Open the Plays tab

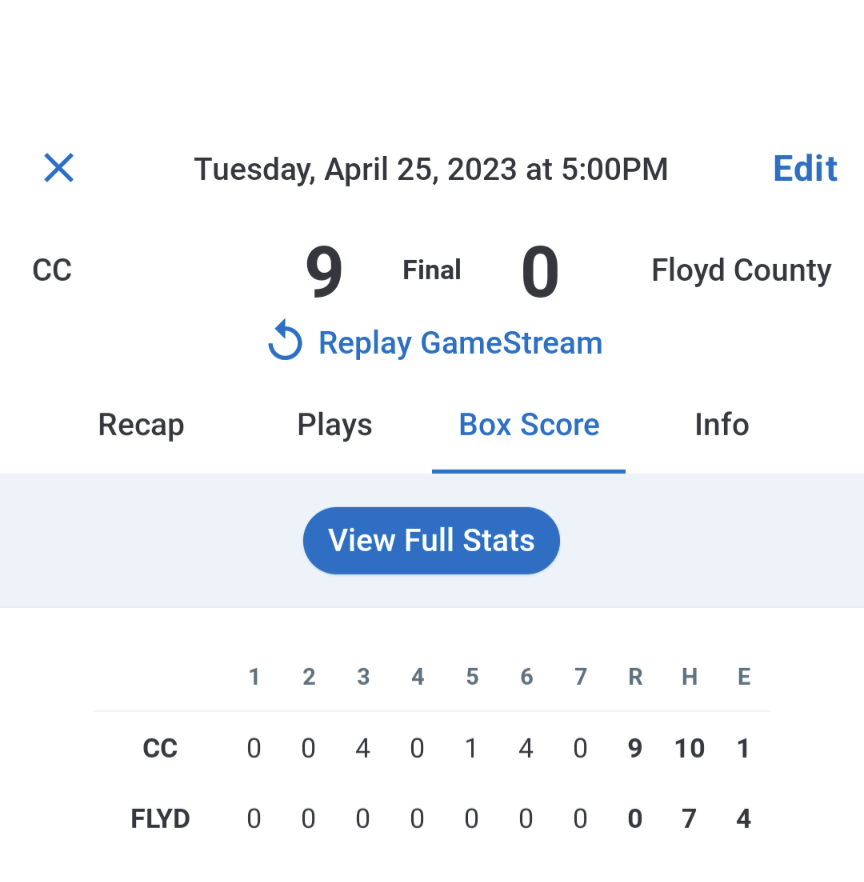(334, 425)
